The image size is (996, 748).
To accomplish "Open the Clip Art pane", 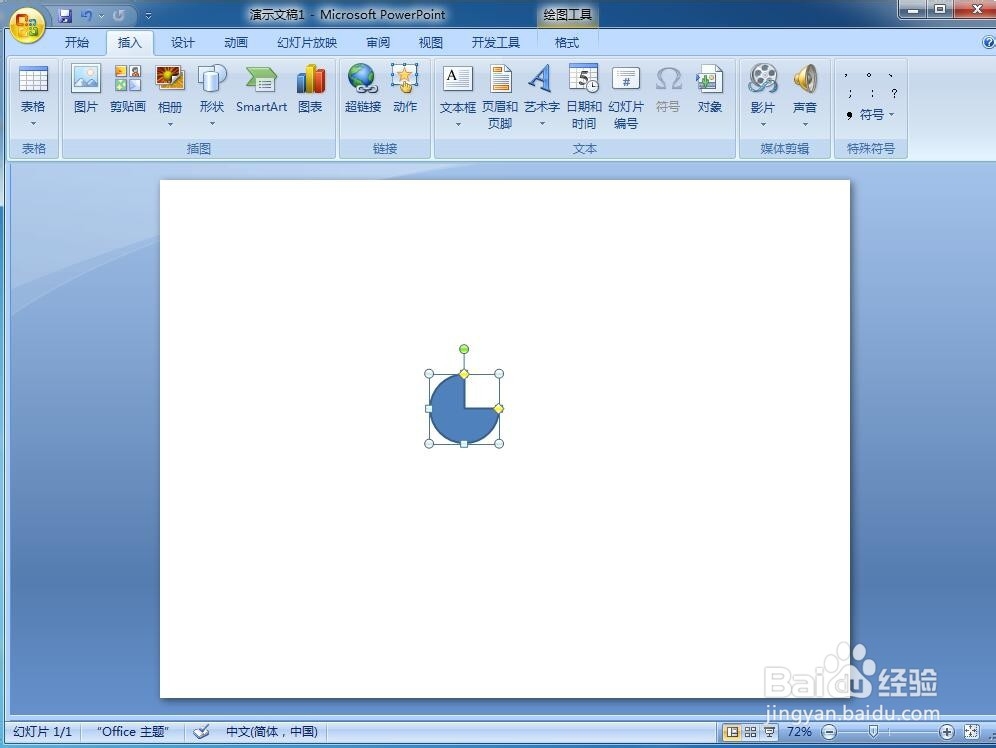I will (x=127, y=90).
